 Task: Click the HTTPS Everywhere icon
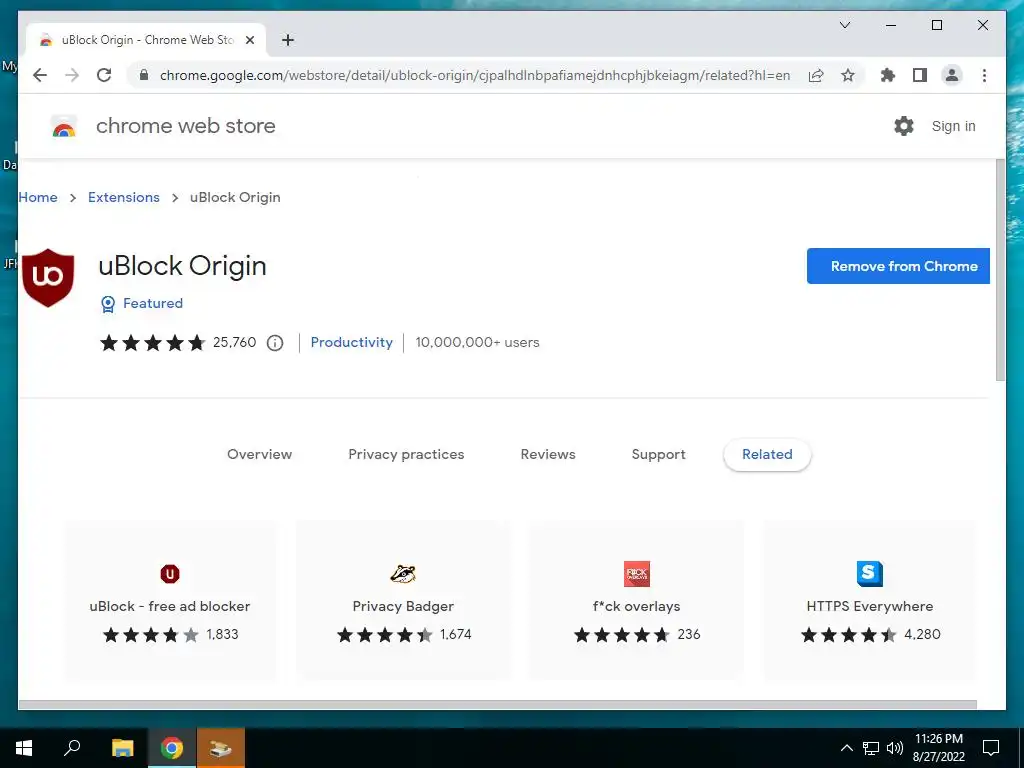[870, 574]
